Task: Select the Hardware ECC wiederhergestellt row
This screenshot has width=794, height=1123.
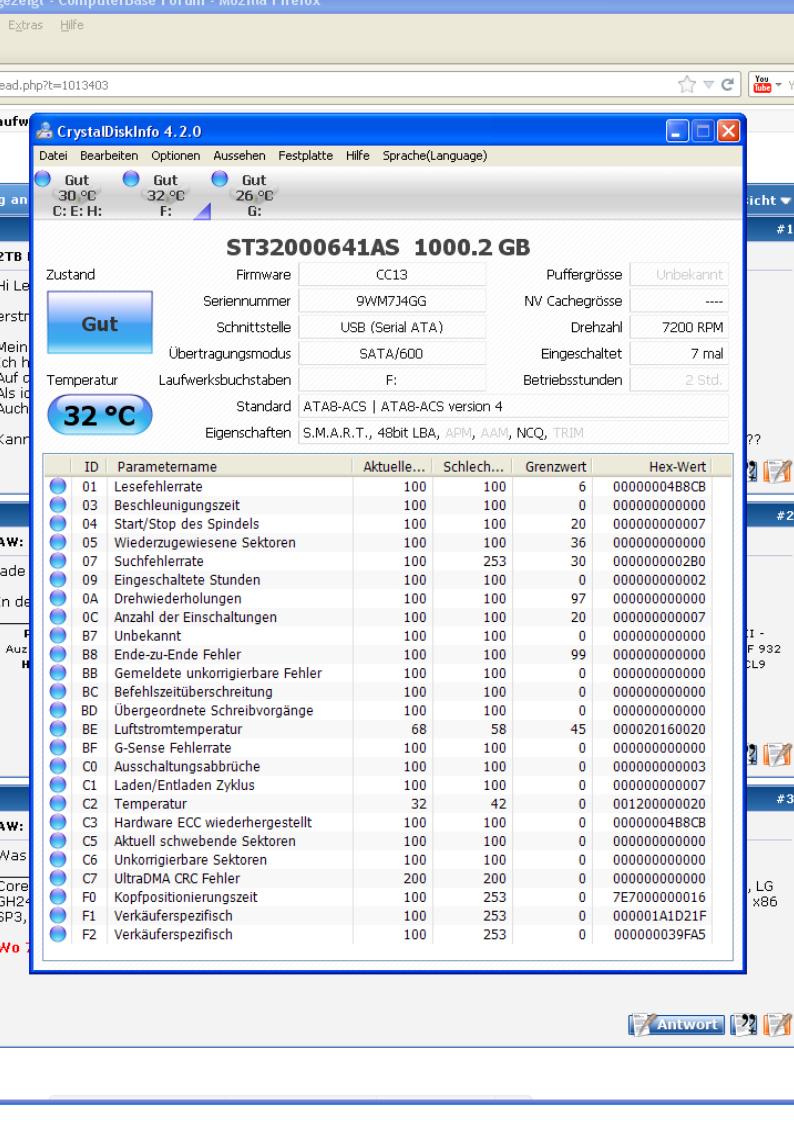Action: 377,821
